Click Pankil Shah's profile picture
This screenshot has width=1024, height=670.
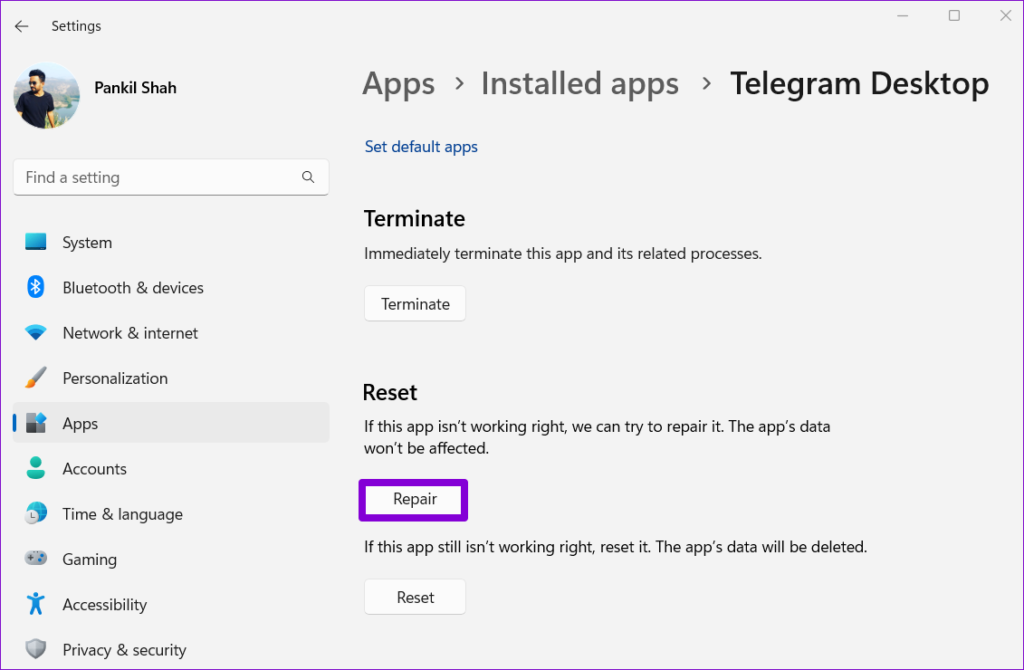46,96
